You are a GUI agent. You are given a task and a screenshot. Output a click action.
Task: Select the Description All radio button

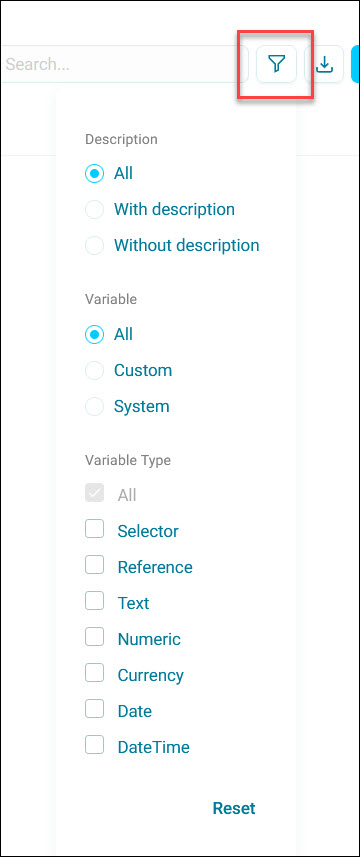click(95, 174)
